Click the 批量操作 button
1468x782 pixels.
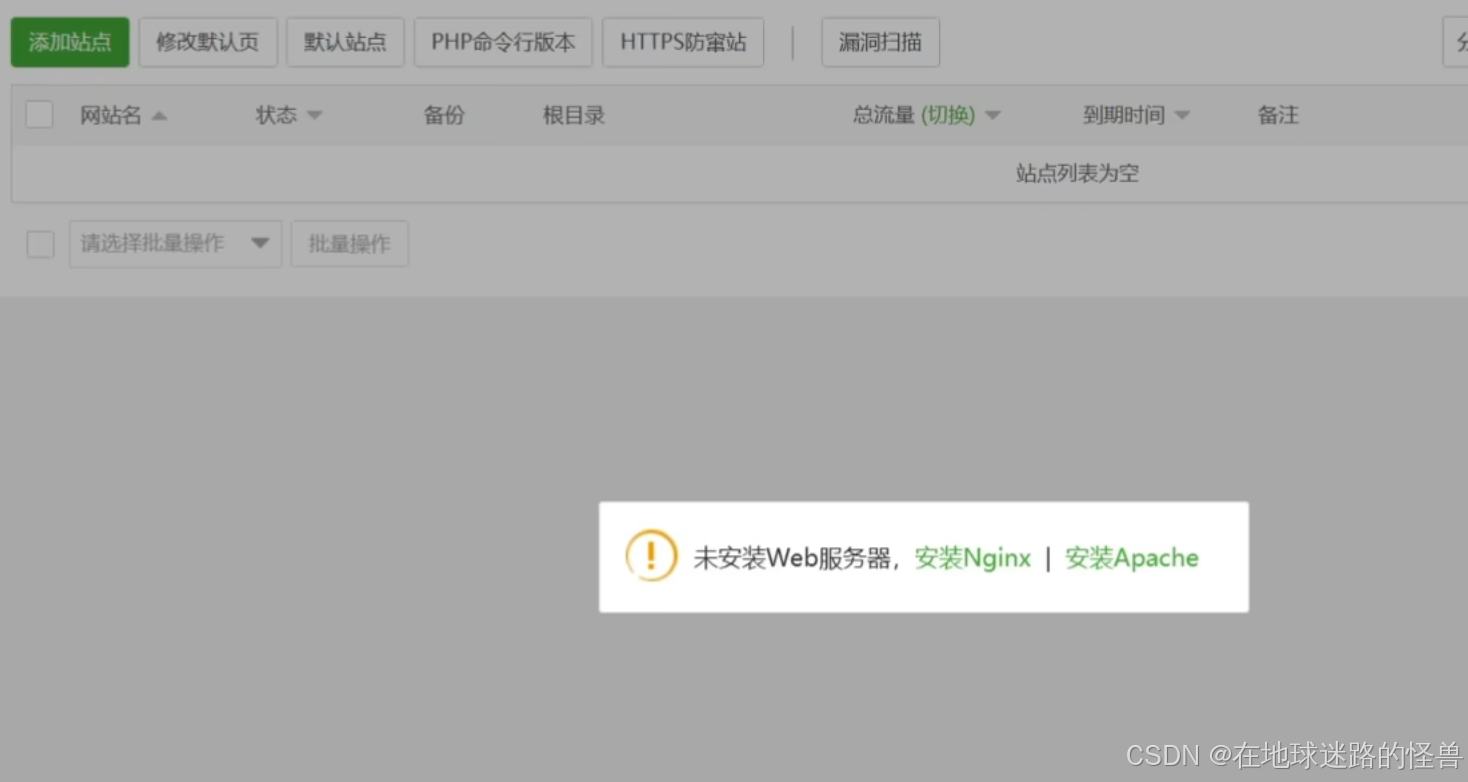coord(349,244)
